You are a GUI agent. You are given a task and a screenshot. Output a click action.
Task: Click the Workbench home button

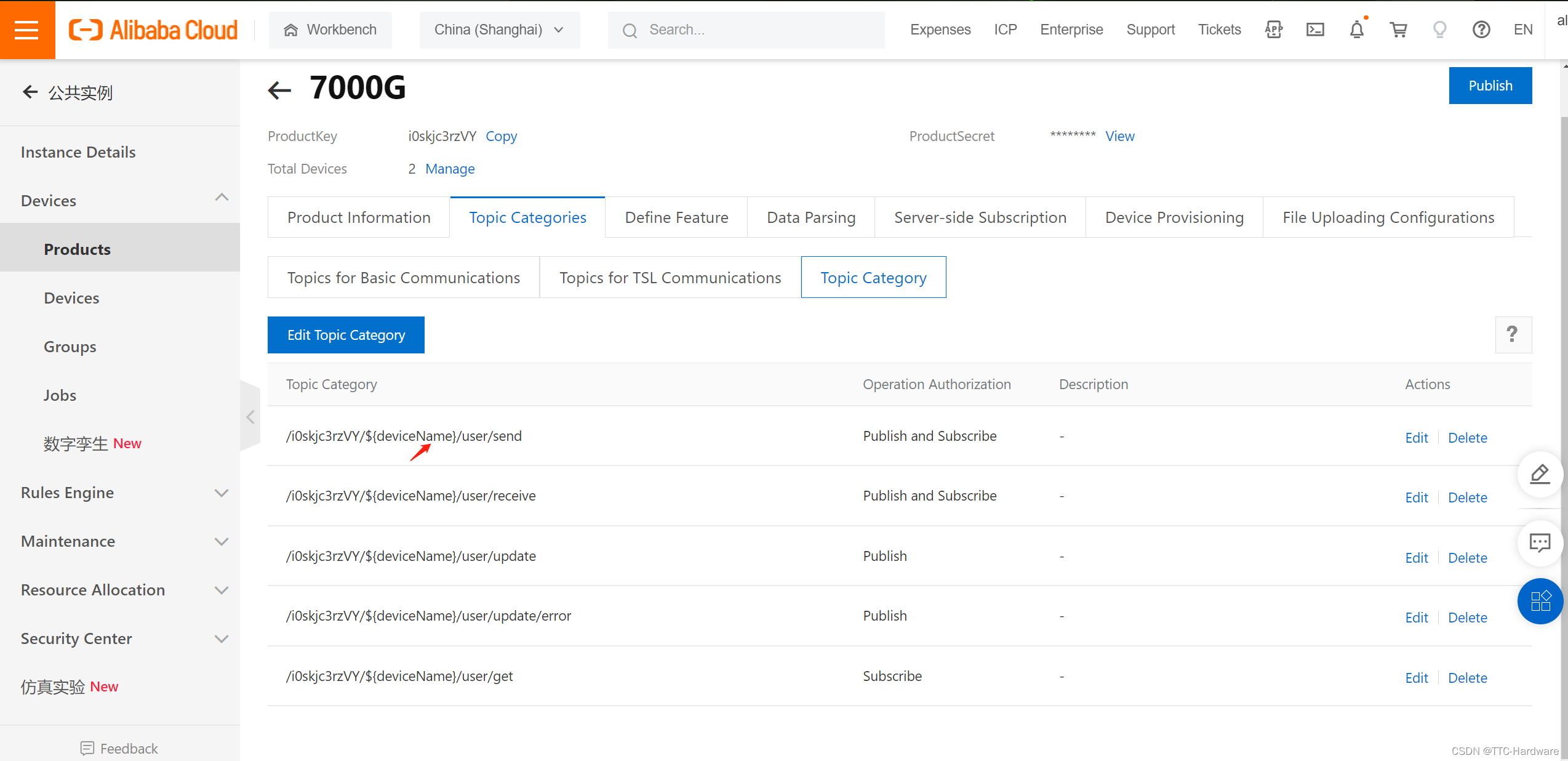[330, 30]
